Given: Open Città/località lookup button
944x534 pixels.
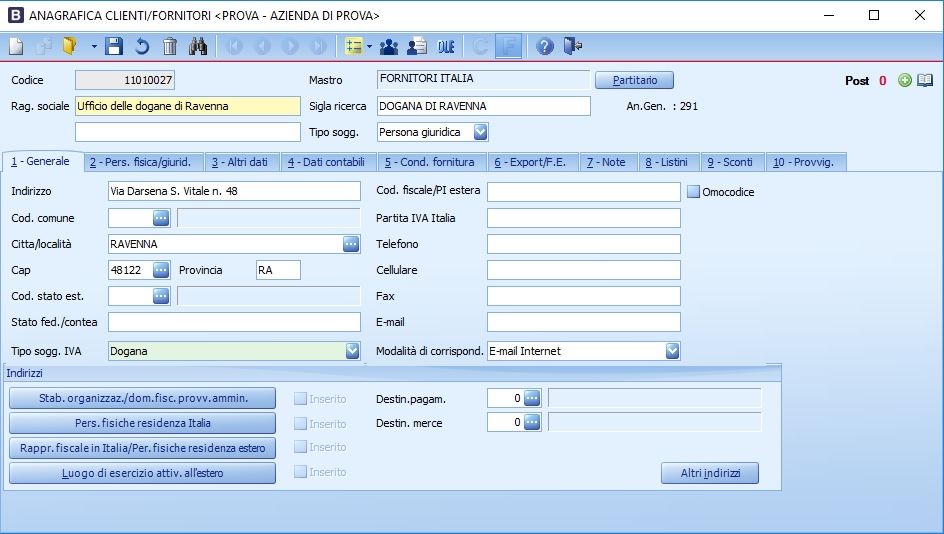Looking at the screenshot, I should tap(351, 244).
